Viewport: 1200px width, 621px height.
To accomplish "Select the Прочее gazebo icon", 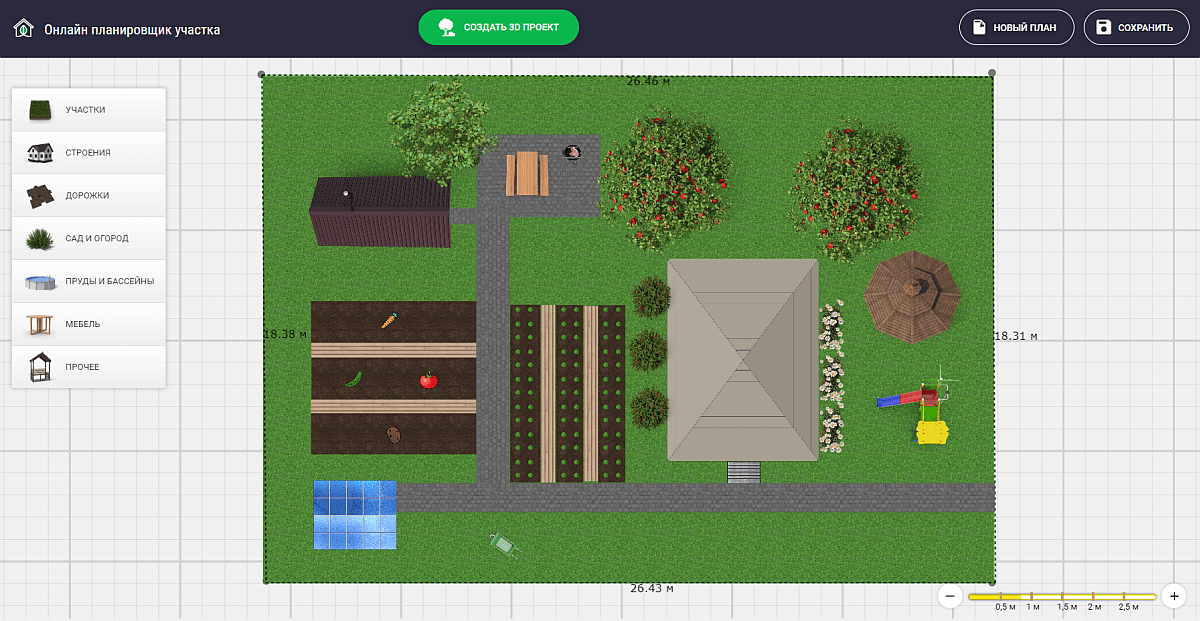I will [x=40, y=367].
